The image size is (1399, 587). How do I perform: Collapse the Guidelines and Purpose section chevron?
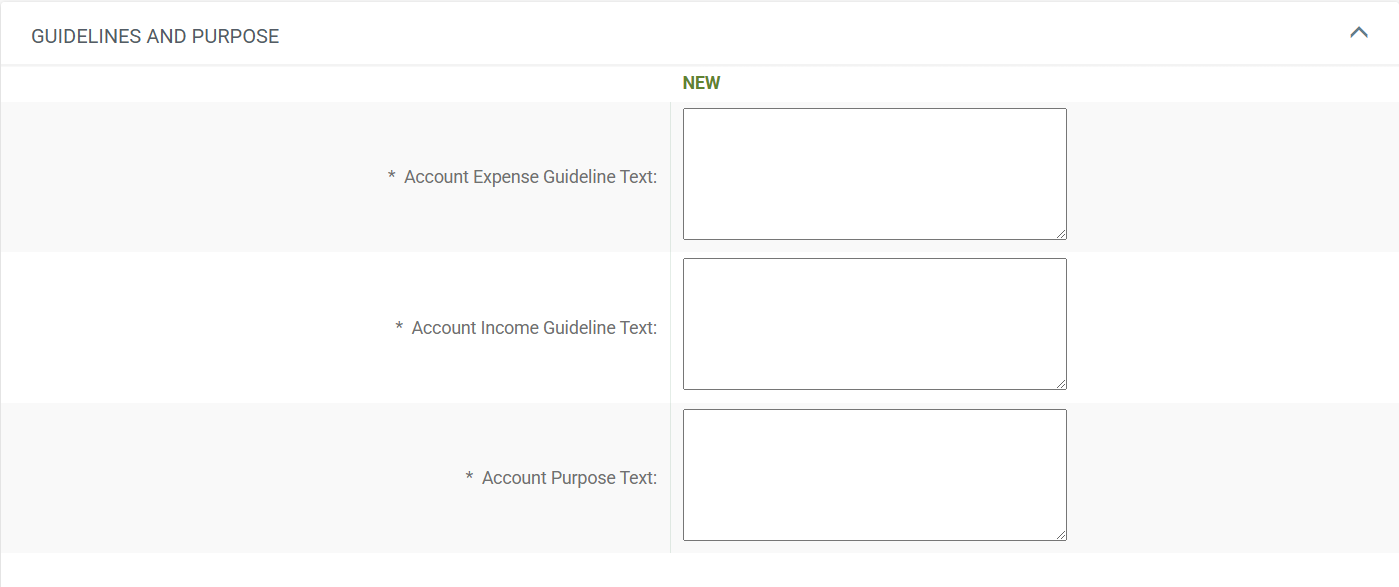click(1358, 33)
